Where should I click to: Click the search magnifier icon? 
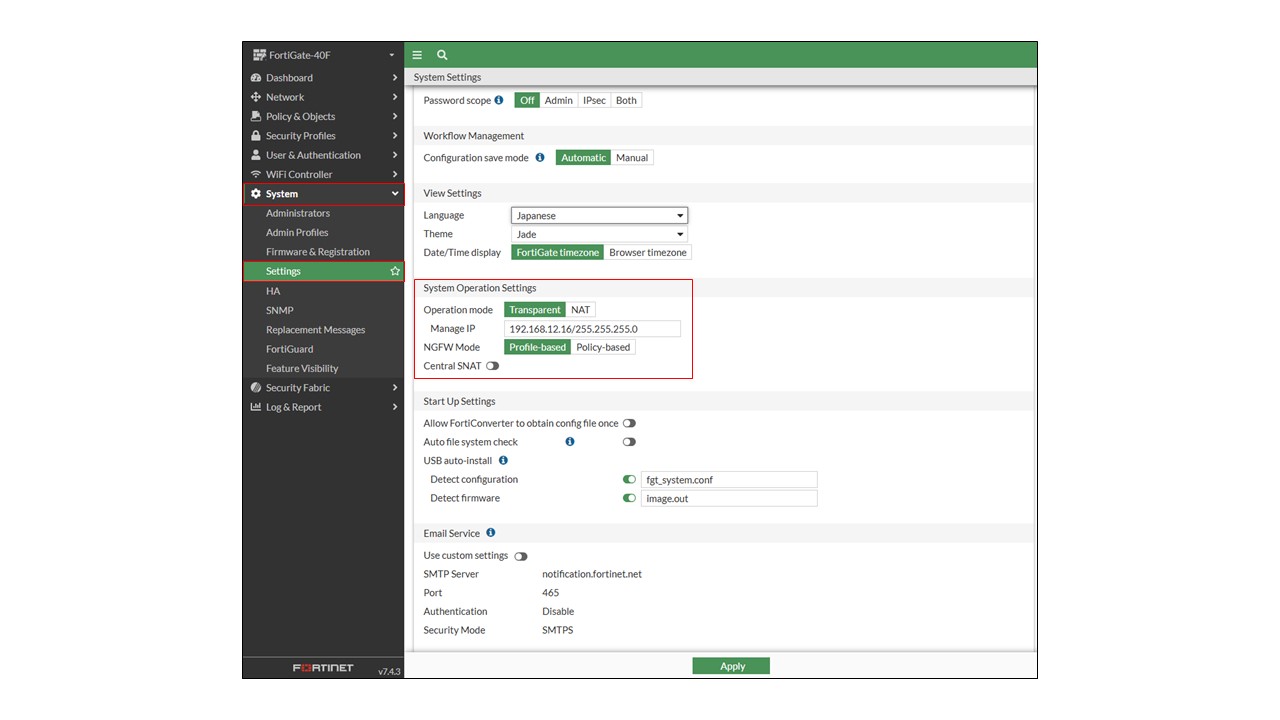442,55
